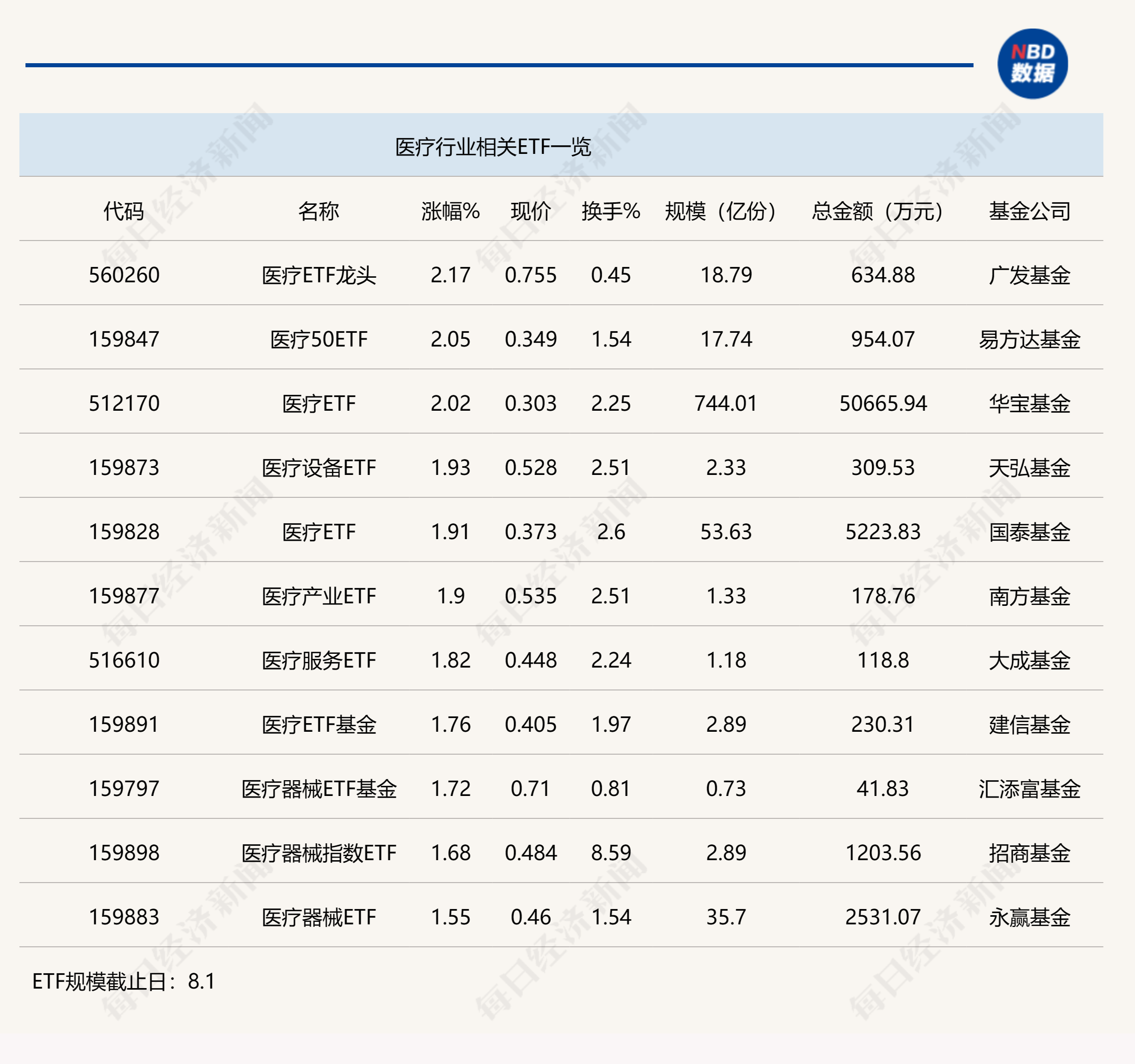This screenshot has width=1135, height=1064.
Task: Select code 159883
Action: point(124,917)
